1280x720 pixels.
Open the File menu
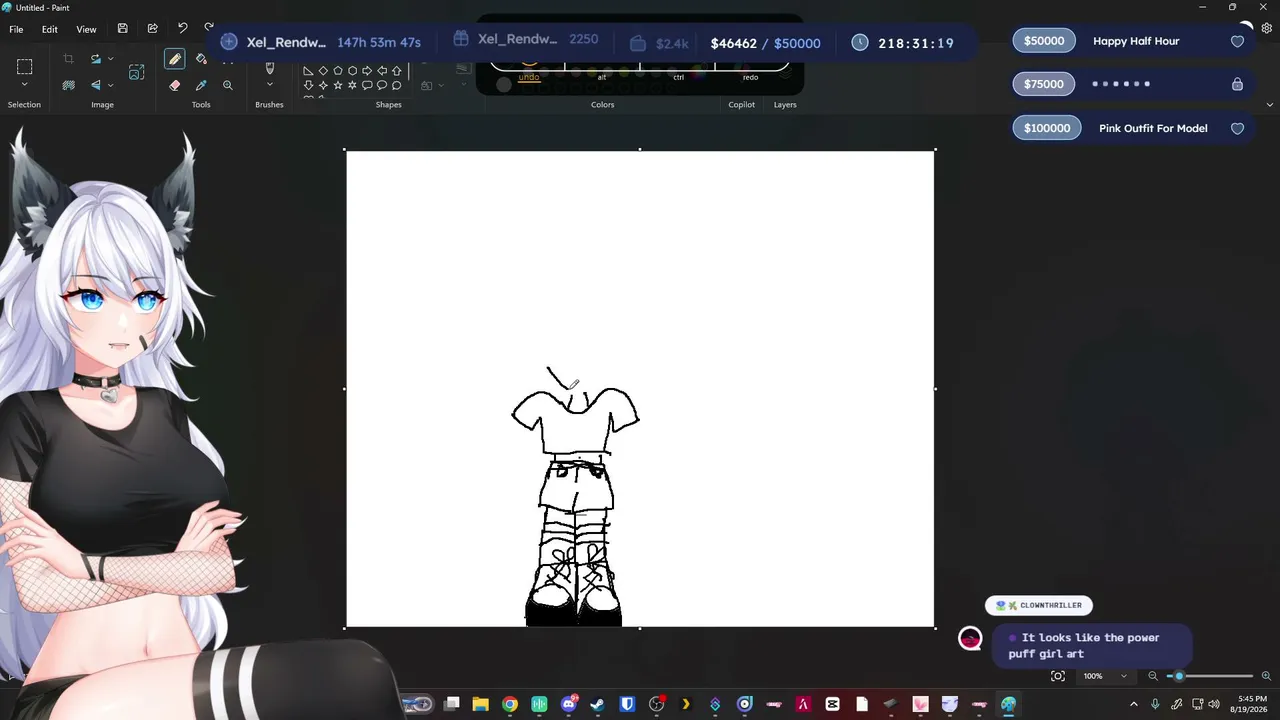[16, 29]
